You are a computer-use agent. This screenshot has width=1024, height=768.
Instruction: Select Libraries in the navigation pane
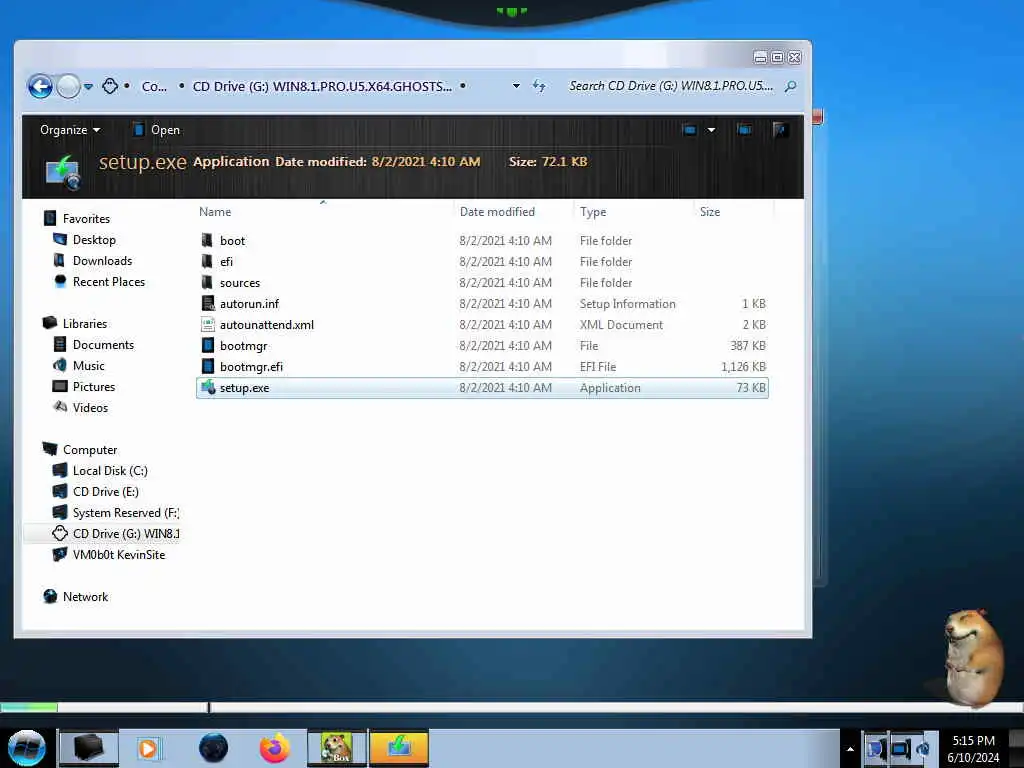(x=85, y=323)
